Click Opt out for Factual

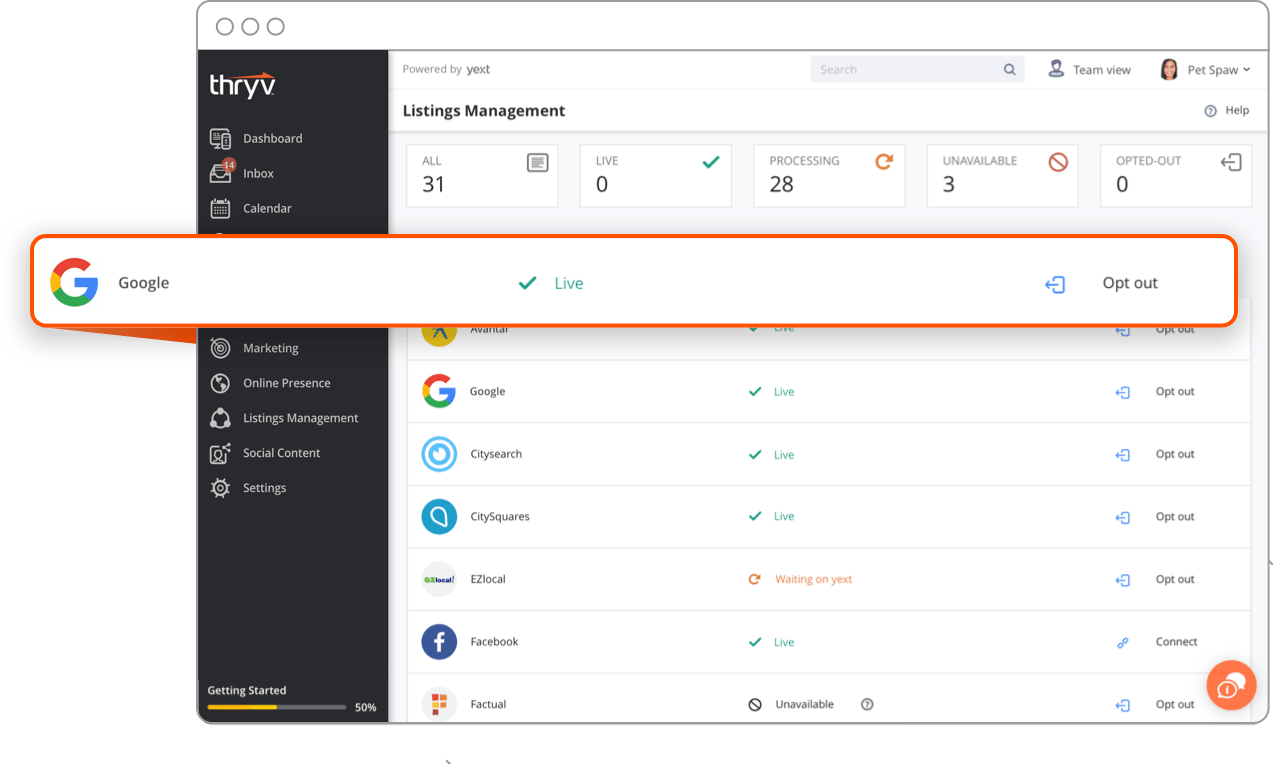point(1175,704)
